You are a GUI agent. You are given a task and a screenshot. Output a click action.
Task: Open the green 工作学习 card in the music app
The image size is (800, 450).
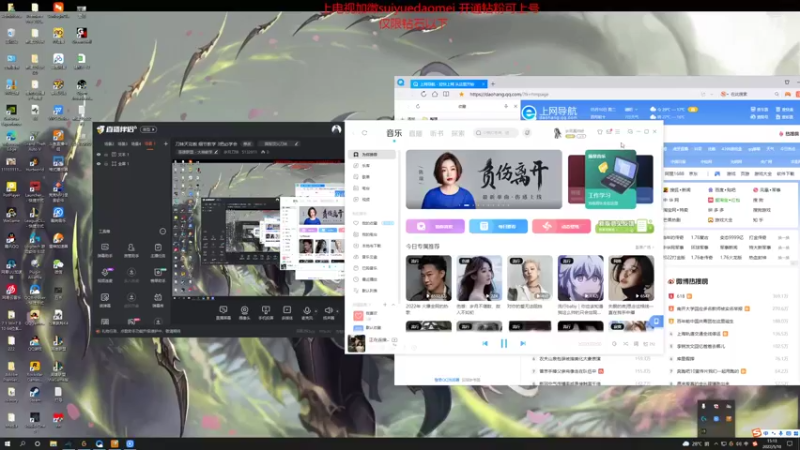(x=611, y=179)
